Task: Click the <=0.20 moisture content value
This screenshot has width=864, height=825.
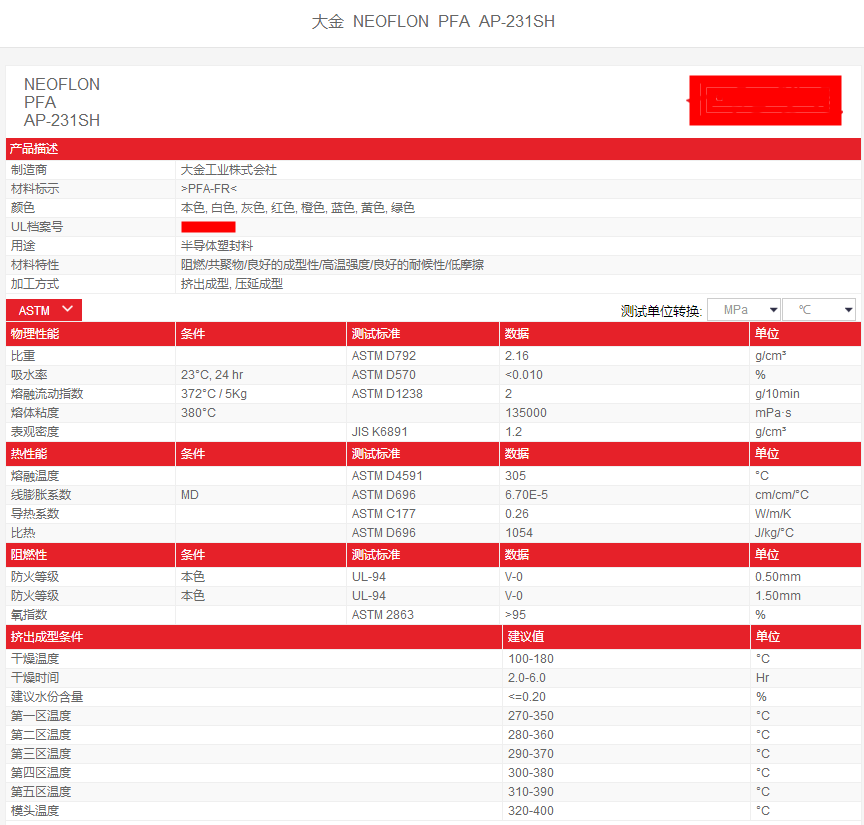Action: click(527, 697)
